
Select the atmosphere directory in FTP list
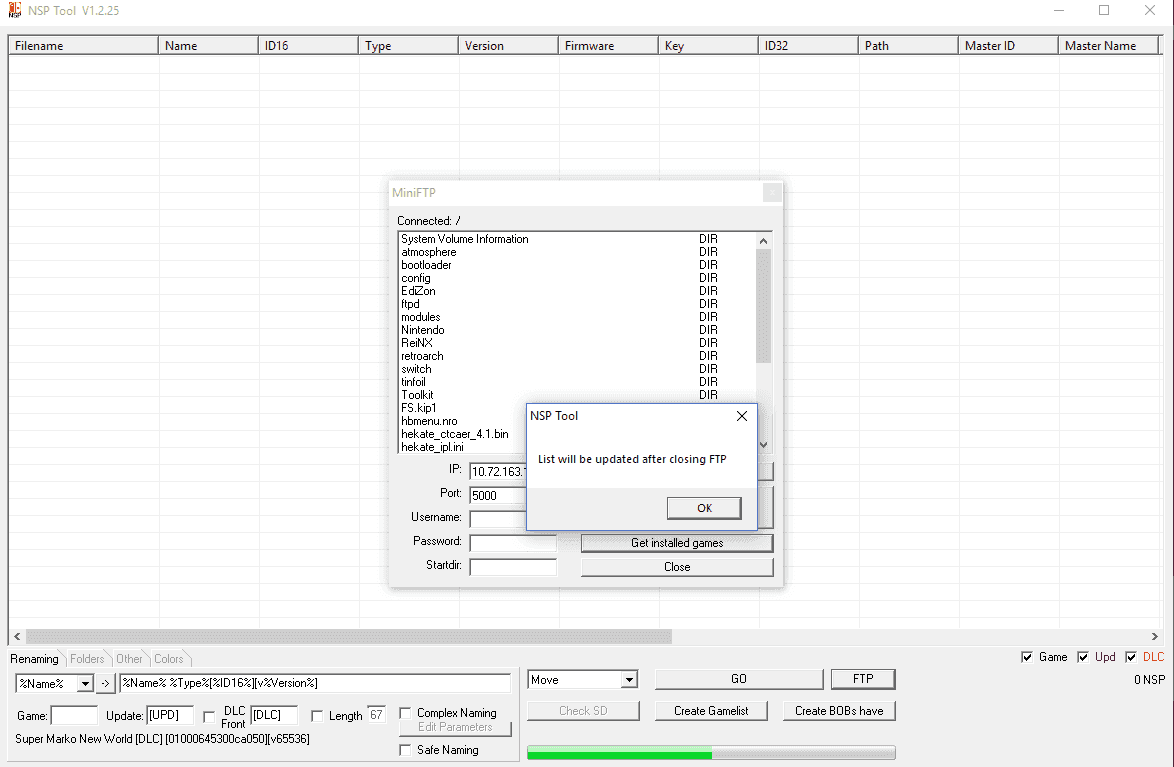[x=577, y=252]
